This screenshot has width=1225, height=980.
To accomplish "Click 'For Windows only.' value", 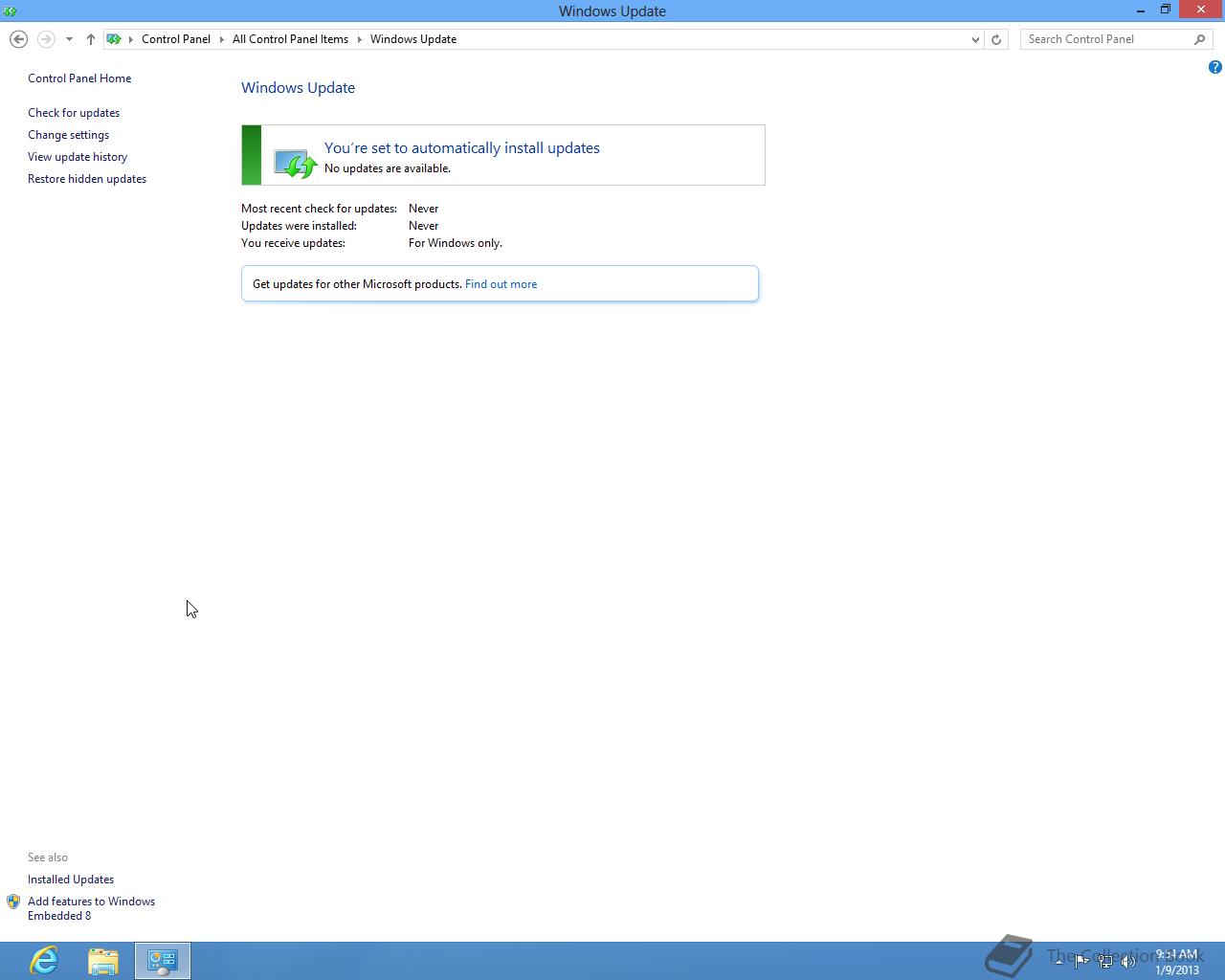I will tap(456, 243).
